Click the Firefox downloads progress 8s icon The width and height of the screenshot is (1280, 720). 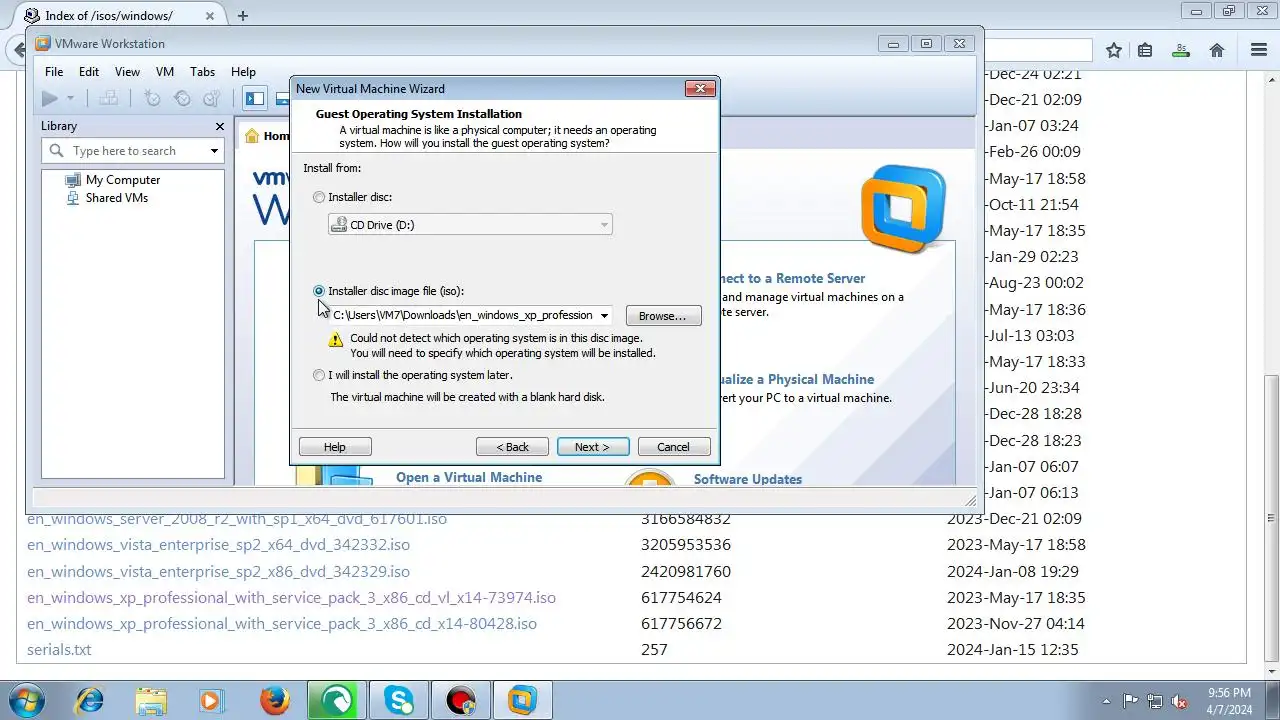pyautogui.click(x=1181, y=50)
